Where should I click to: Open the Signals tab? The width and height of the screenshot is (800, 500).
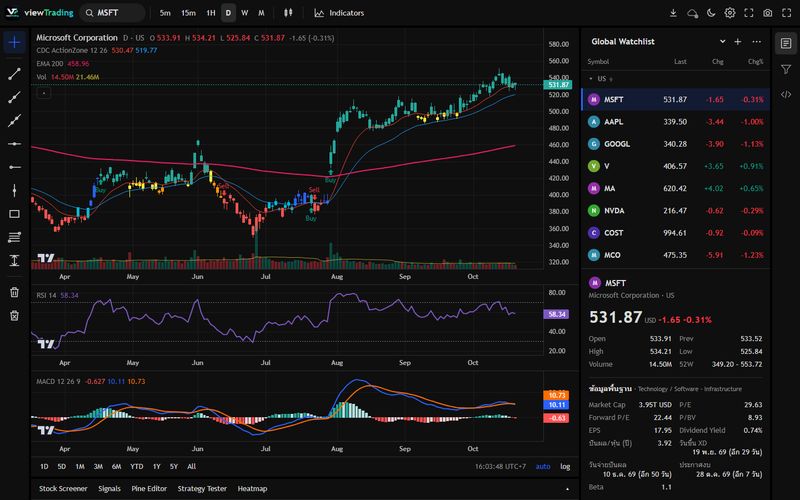pos(109,489)
